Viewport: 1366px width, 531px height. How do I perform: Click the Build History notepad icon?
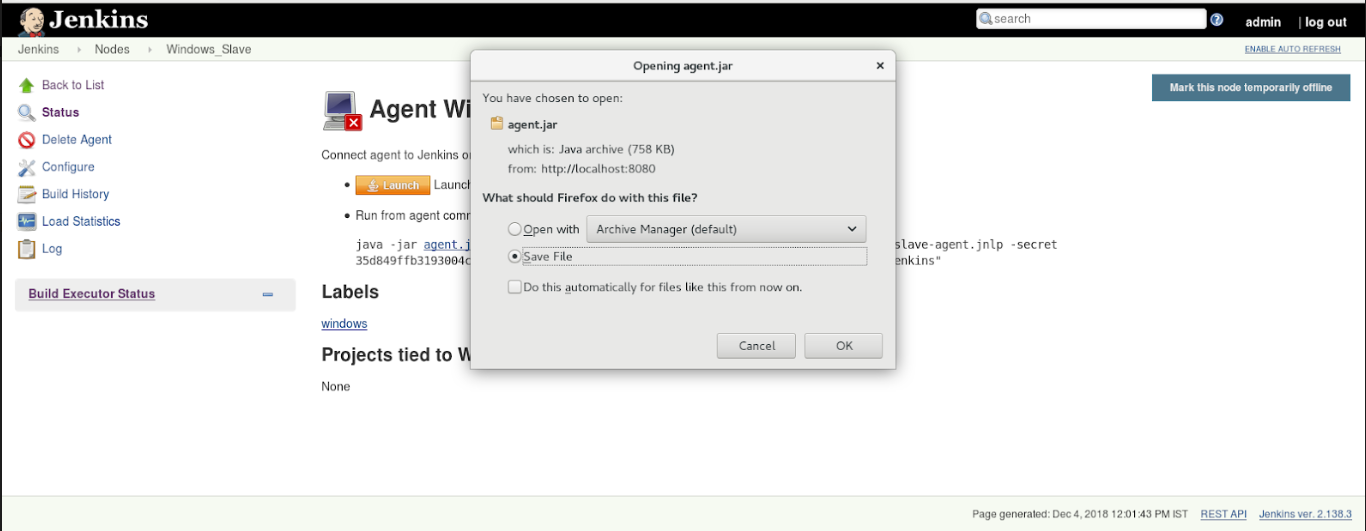click(x=26, y=194)
